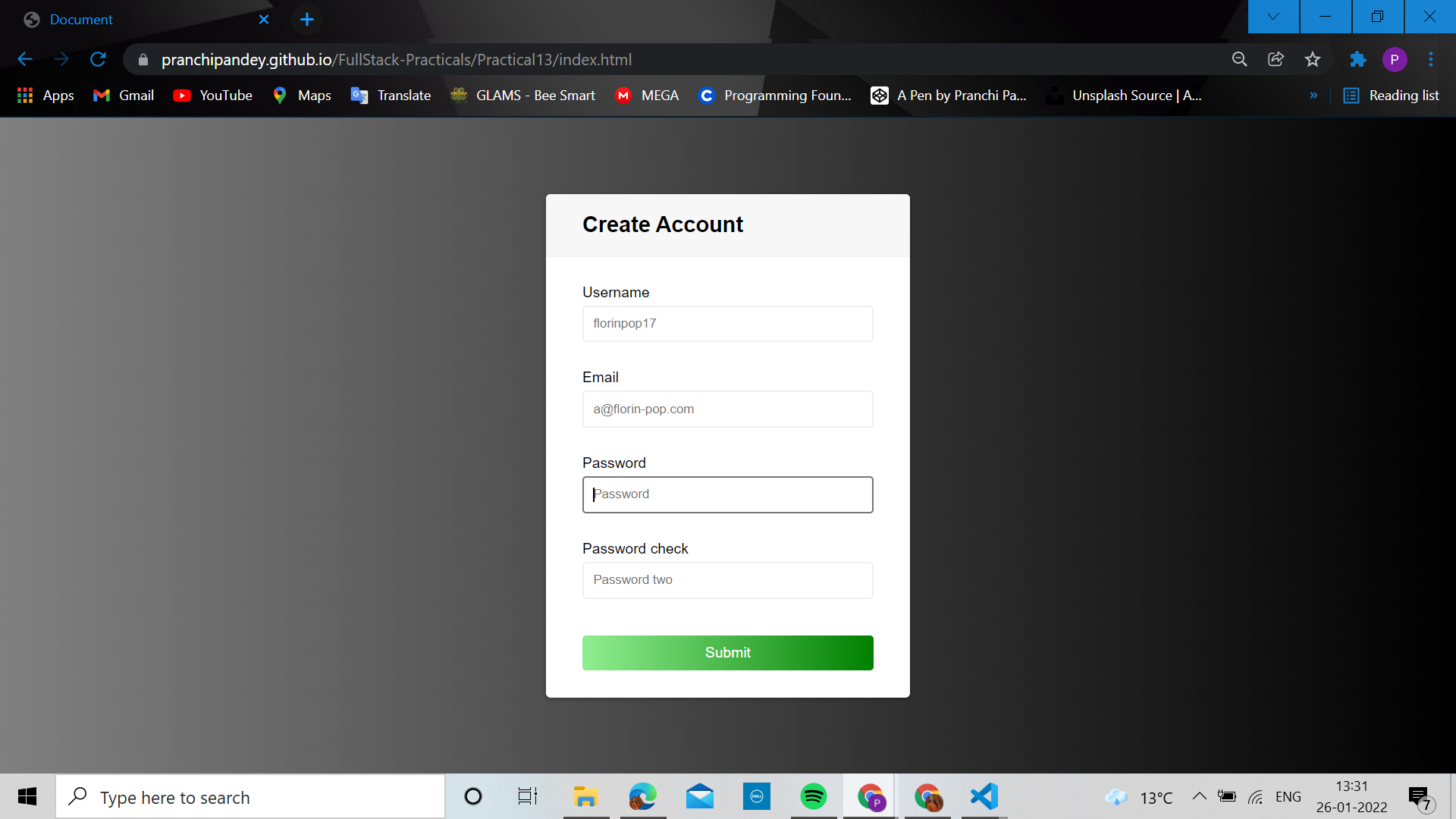This screenshot has width=1456, height=819.
Task: Open the browser three-dot menu
Action: [1432, 59]
